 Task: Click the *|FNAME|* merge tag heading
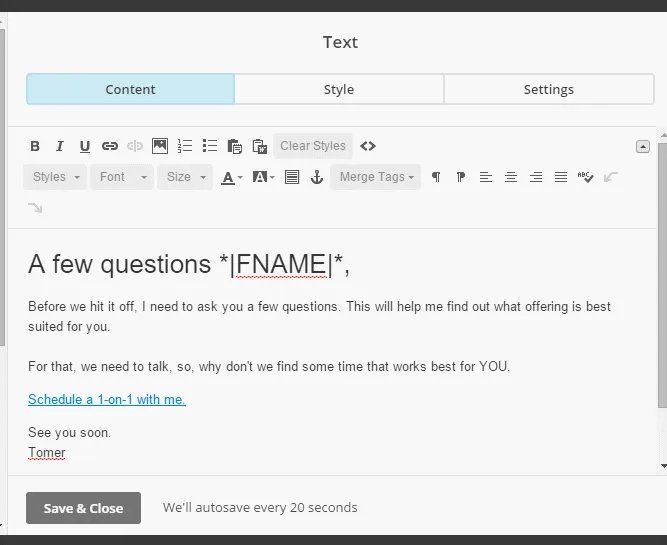click(x=282, y=264)
